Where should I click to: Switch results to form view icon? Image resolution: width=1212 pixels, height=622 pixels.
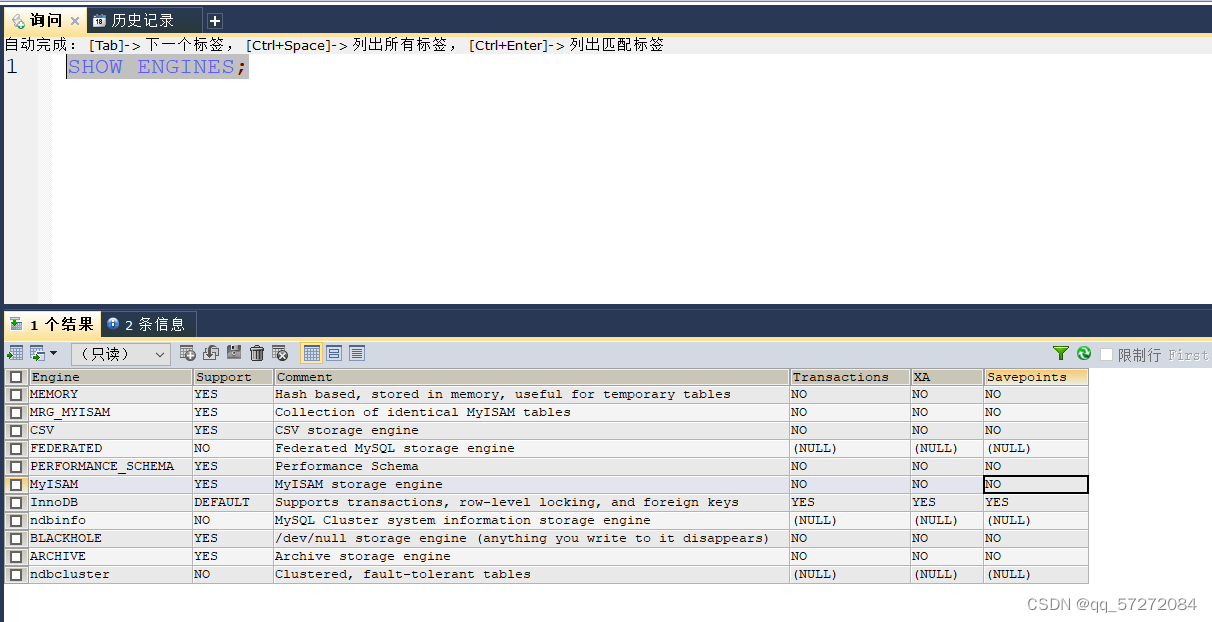click(335, 353)
